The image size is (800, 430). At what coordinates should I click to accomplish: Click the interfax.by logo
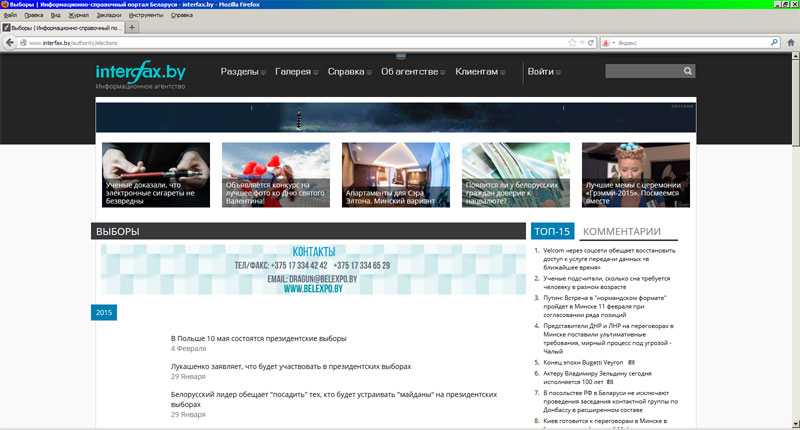pyautogui.click(x=140, y=73)
